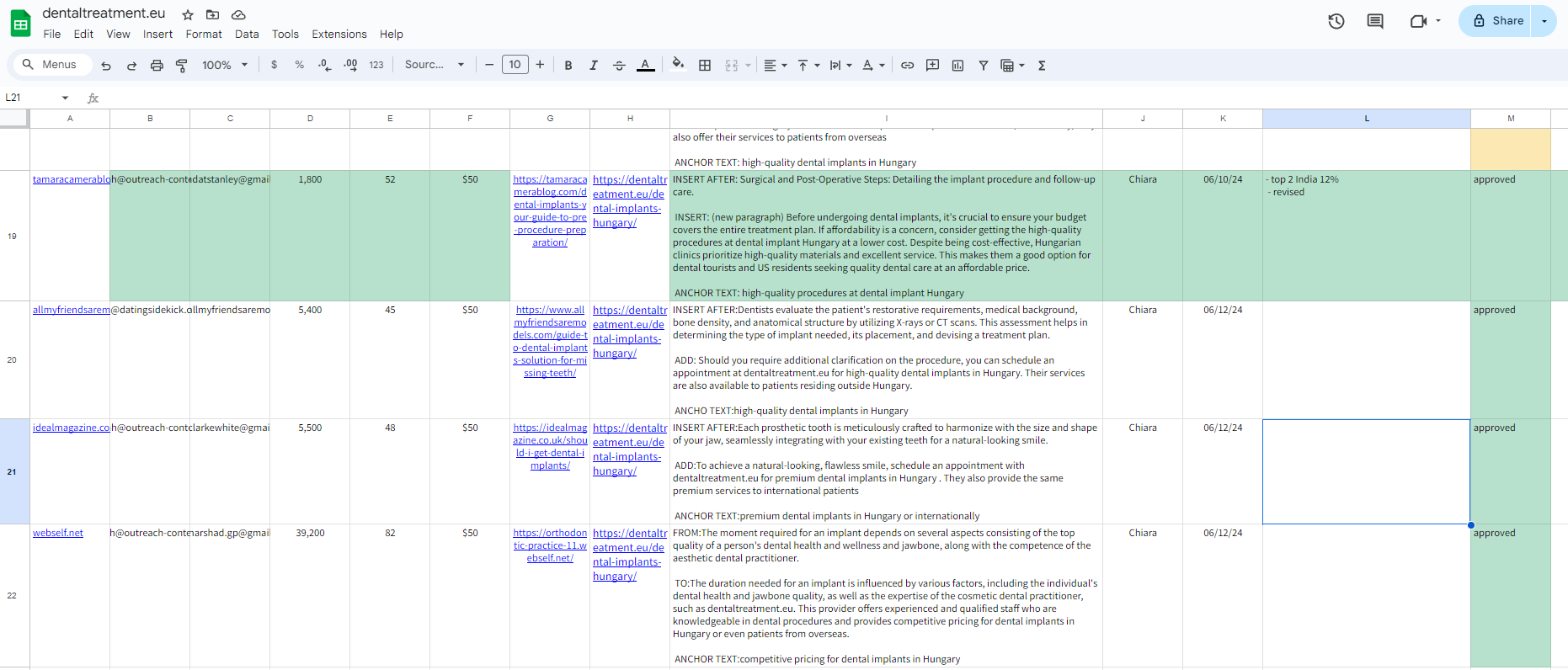Insert a chart
Viewport: 1568px width, 670px height.
[957, 65]
